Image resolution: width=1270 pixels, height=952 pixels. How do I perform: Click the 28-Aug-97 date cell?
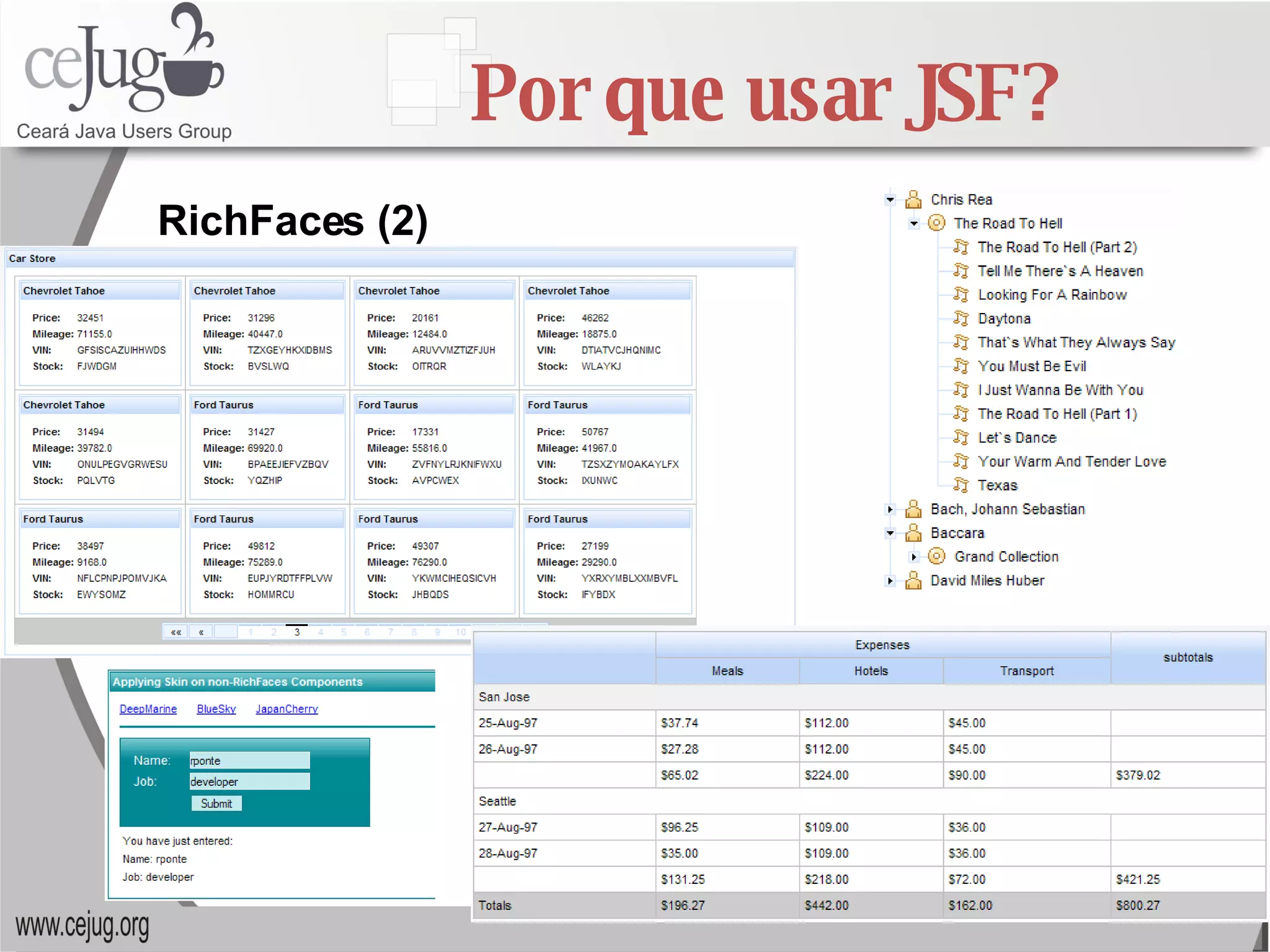point(565,853)
